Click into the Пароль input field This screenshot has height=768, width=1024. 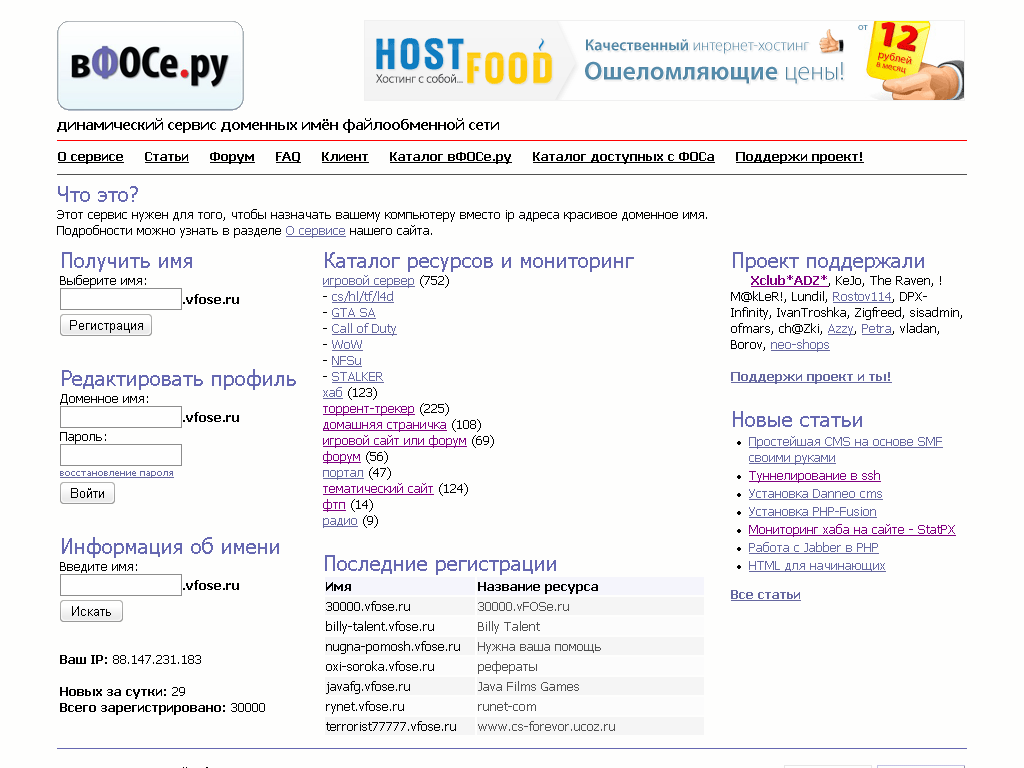click(120, 455)
